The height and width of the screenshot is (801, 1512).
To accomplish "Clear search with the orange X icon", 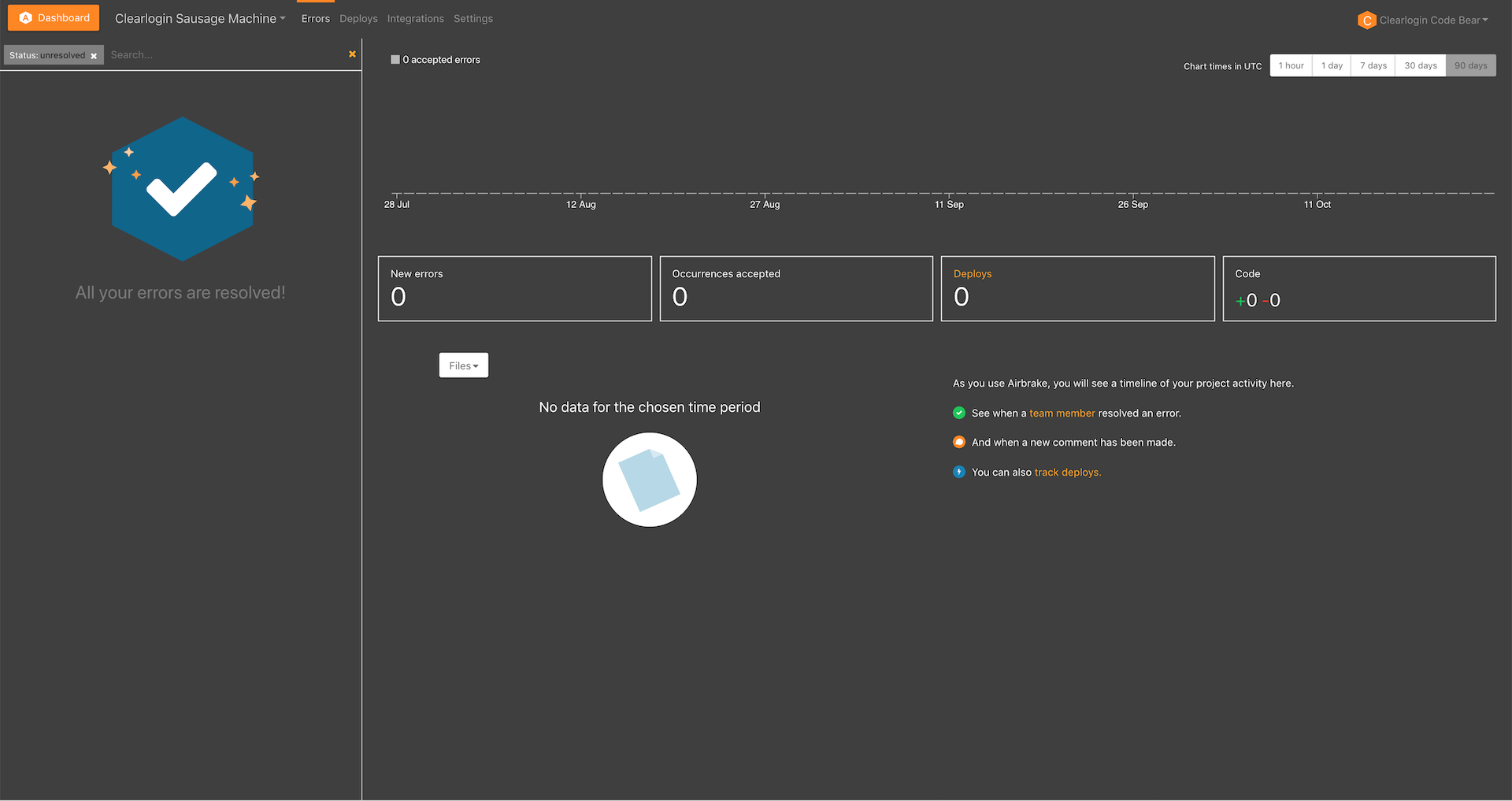I will coord(352,54).
